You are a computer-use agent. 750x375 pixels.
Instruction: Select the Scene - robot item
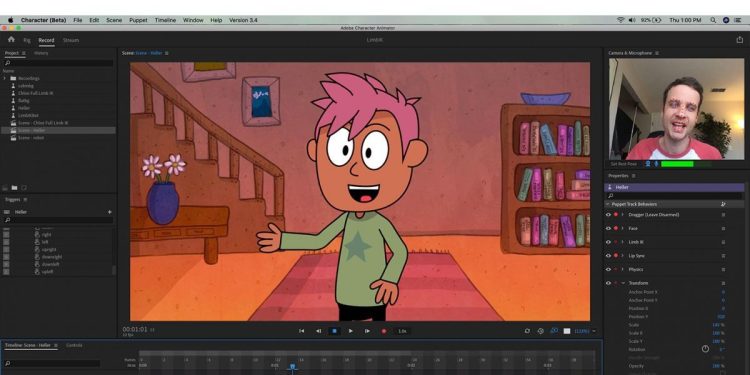(31, 138)
